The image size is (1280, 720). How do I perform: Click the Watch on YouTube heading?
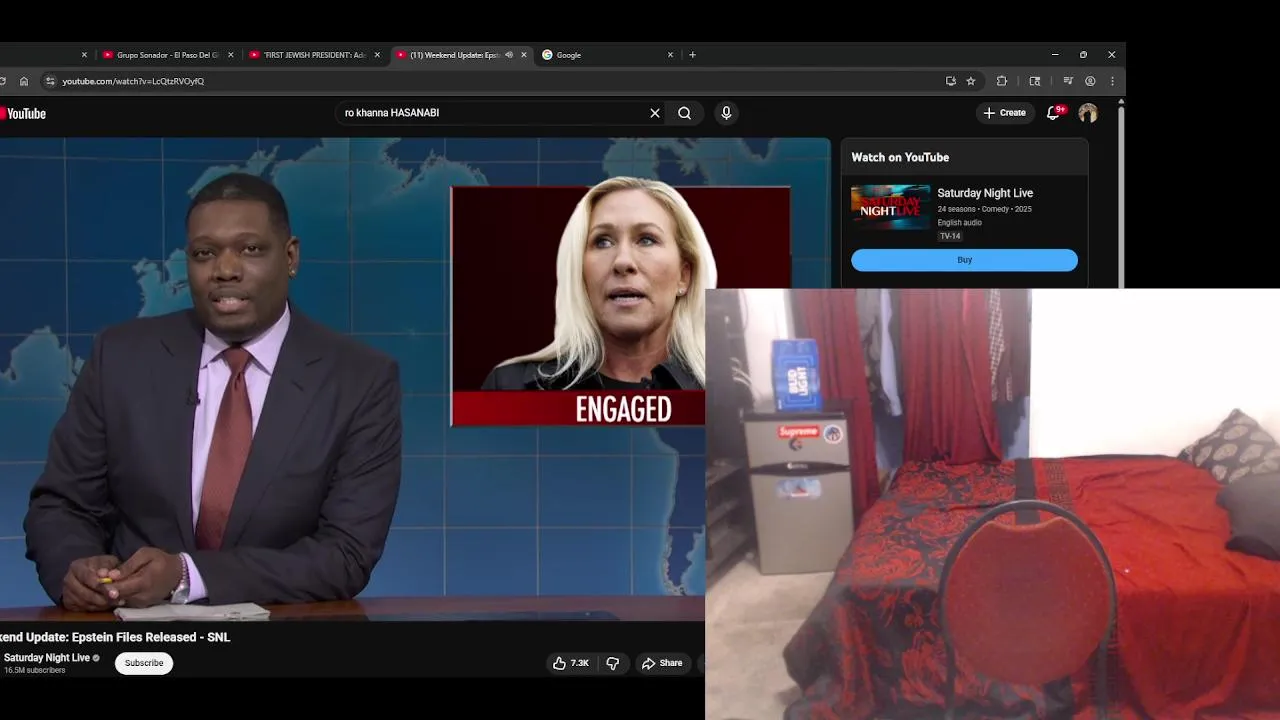(900, 157)
